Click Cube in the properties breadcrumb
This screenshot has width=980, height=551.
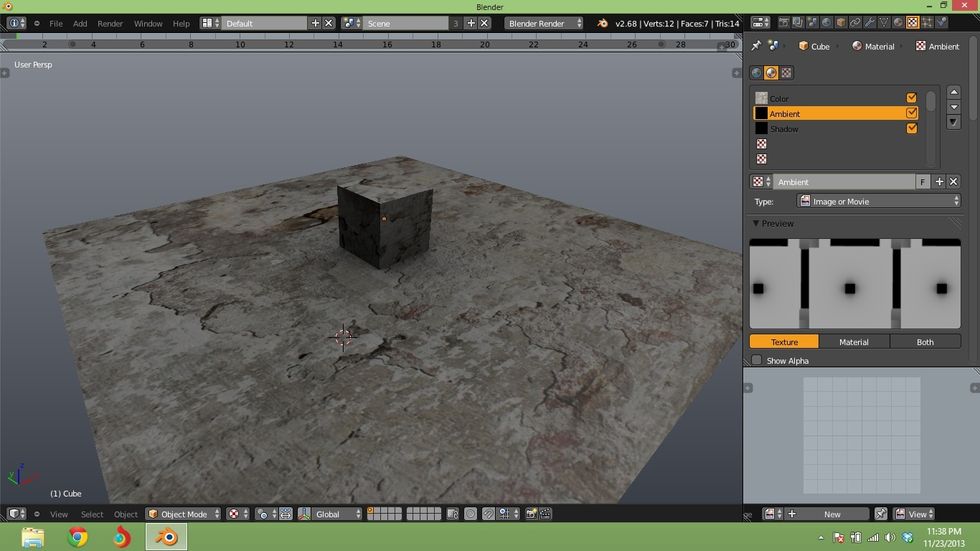(x=814, y=46)
